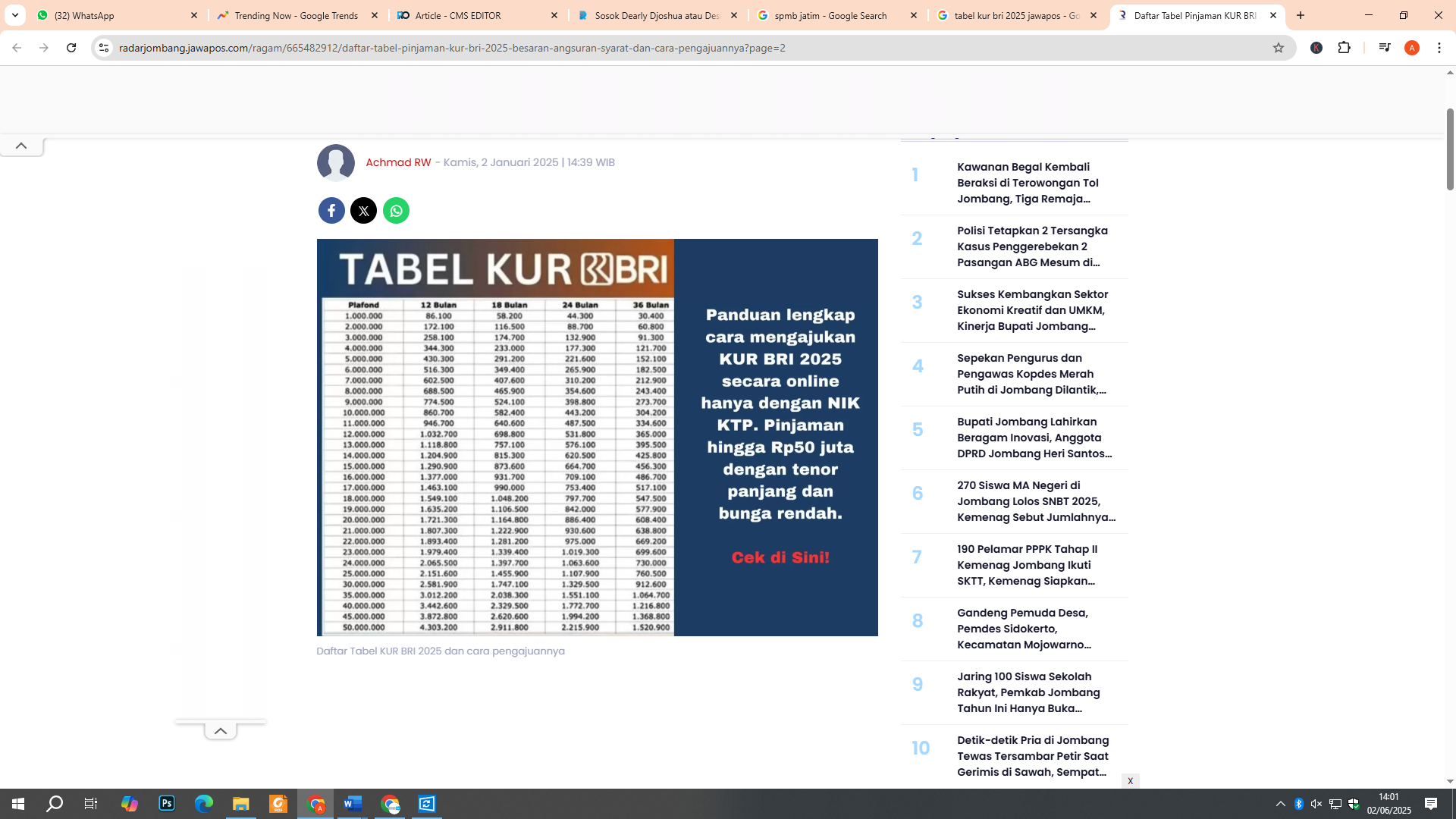Open Detik-detik Pria di Jombang Tewas article
Screen dimensions: 1456x819
coord(1033,756)
